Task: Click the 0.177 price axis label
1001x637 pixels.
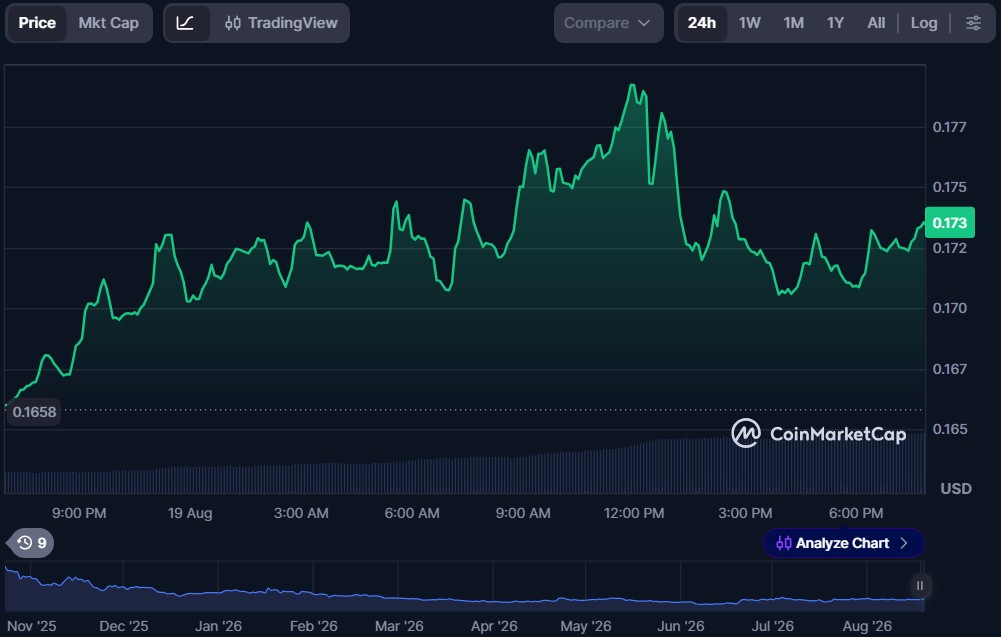Action: [x=949, y=127]
